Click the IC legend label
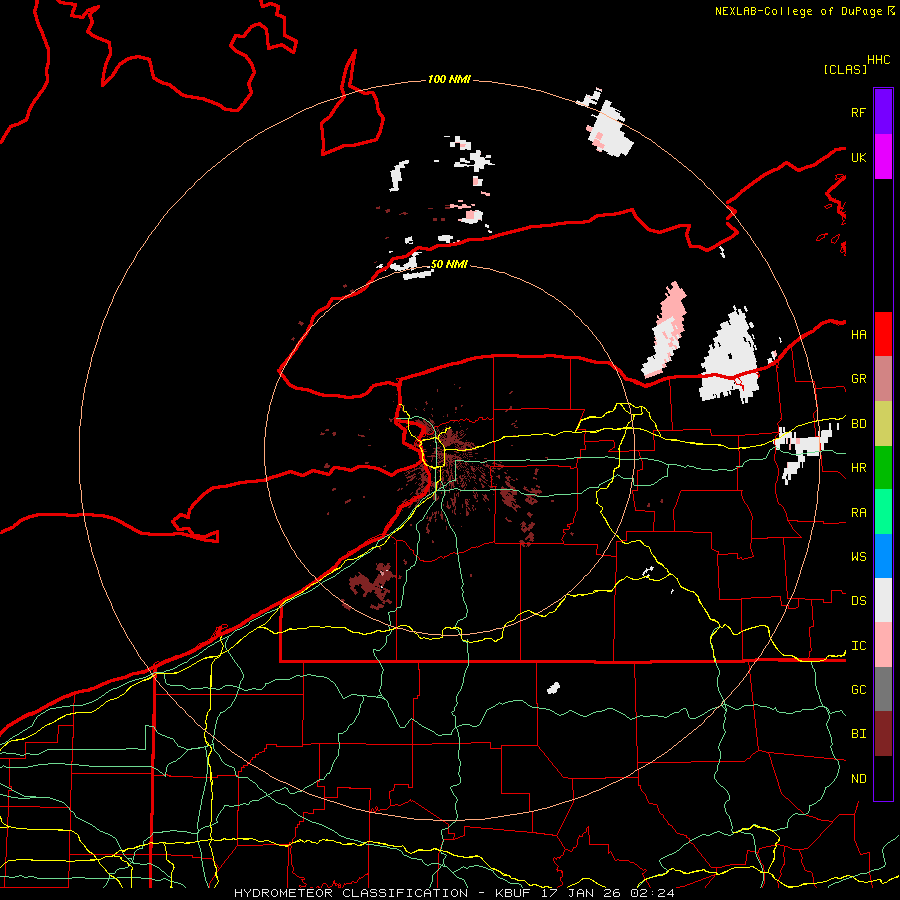Screen dimensions: 900x900 tap(858, 646)
